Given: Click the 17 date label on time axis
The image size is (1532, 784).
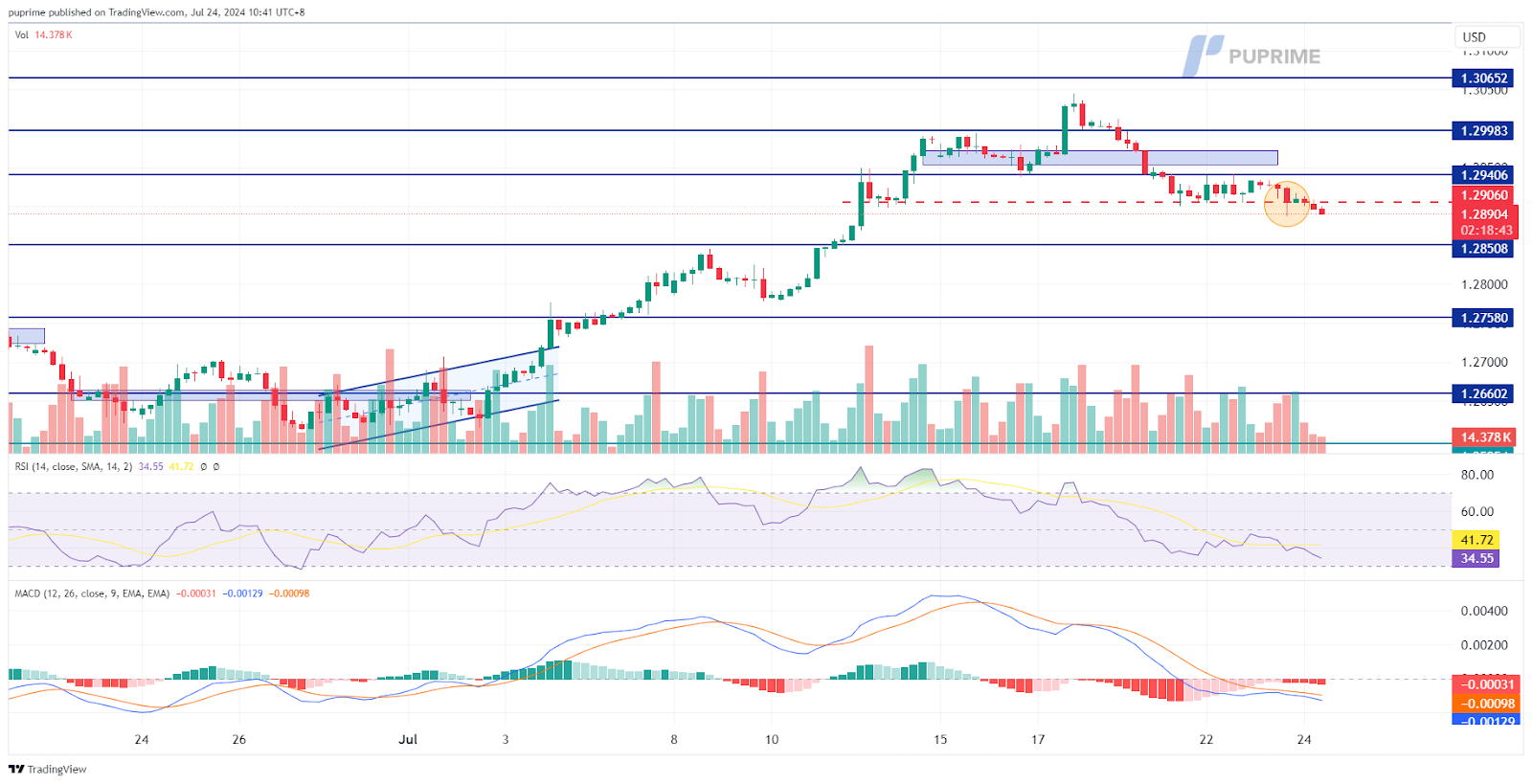Looking at the screenshot, I should click(1038, 739).
